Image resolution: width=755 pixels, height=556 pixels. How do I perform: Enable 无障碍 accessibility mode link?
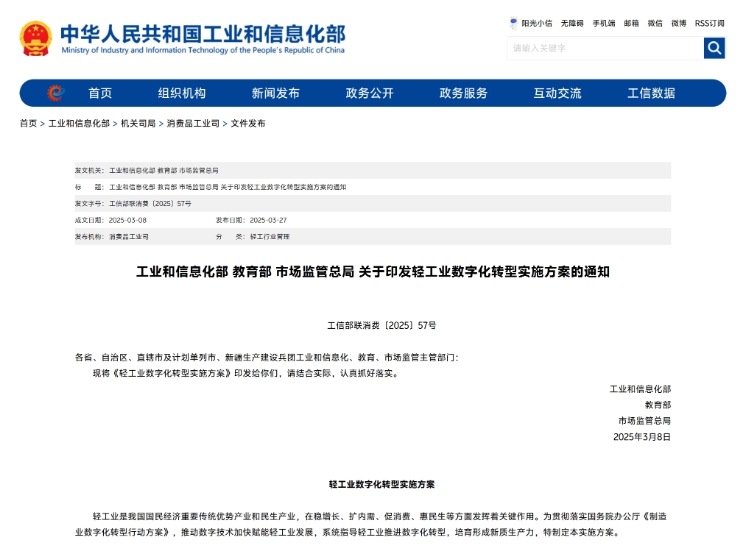(572, 23)
